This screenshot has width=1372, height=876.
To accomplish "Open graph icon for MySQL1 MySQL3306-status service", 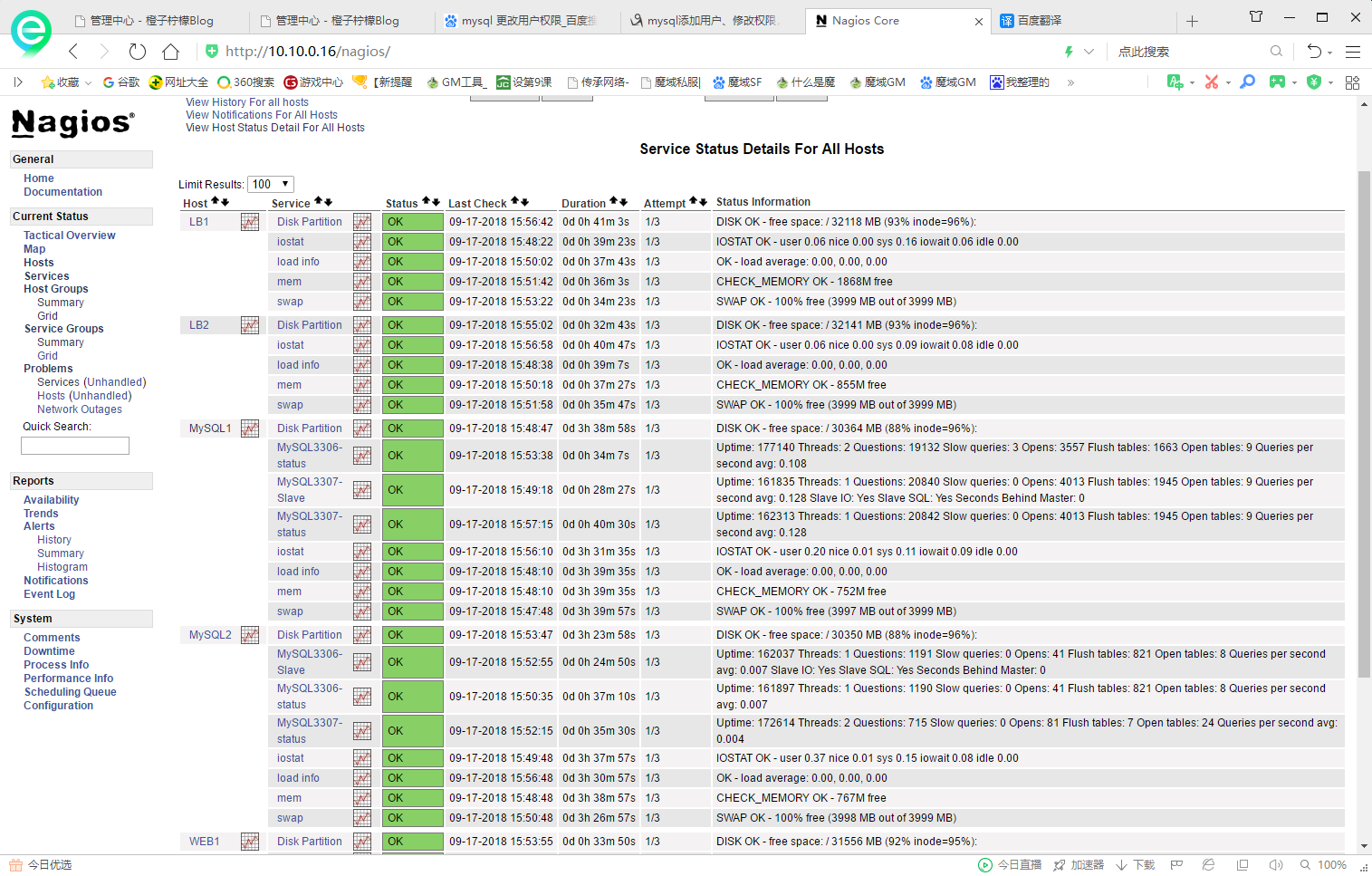I will click(x=362, y=456).
